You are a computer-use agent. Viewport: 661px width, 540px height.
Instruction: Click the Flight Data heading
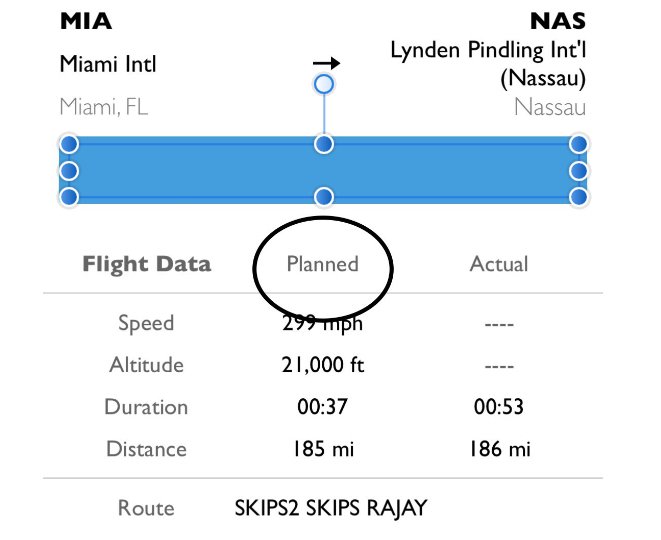(147, 264)
